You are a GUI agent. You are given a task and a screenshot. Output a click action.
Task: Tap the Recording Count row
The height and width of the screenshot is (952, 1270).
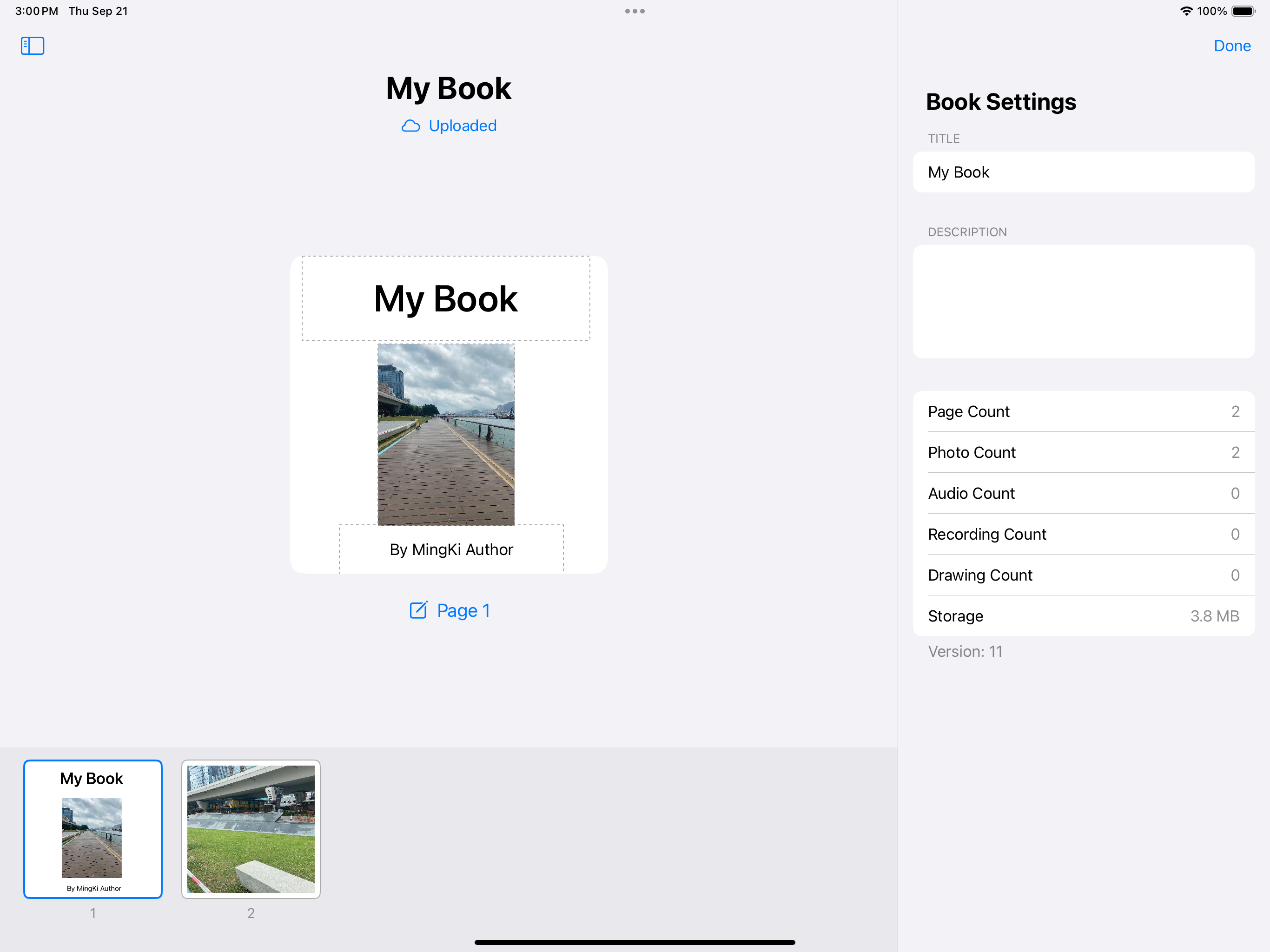pyautogui.click(x=1084, y=534)
